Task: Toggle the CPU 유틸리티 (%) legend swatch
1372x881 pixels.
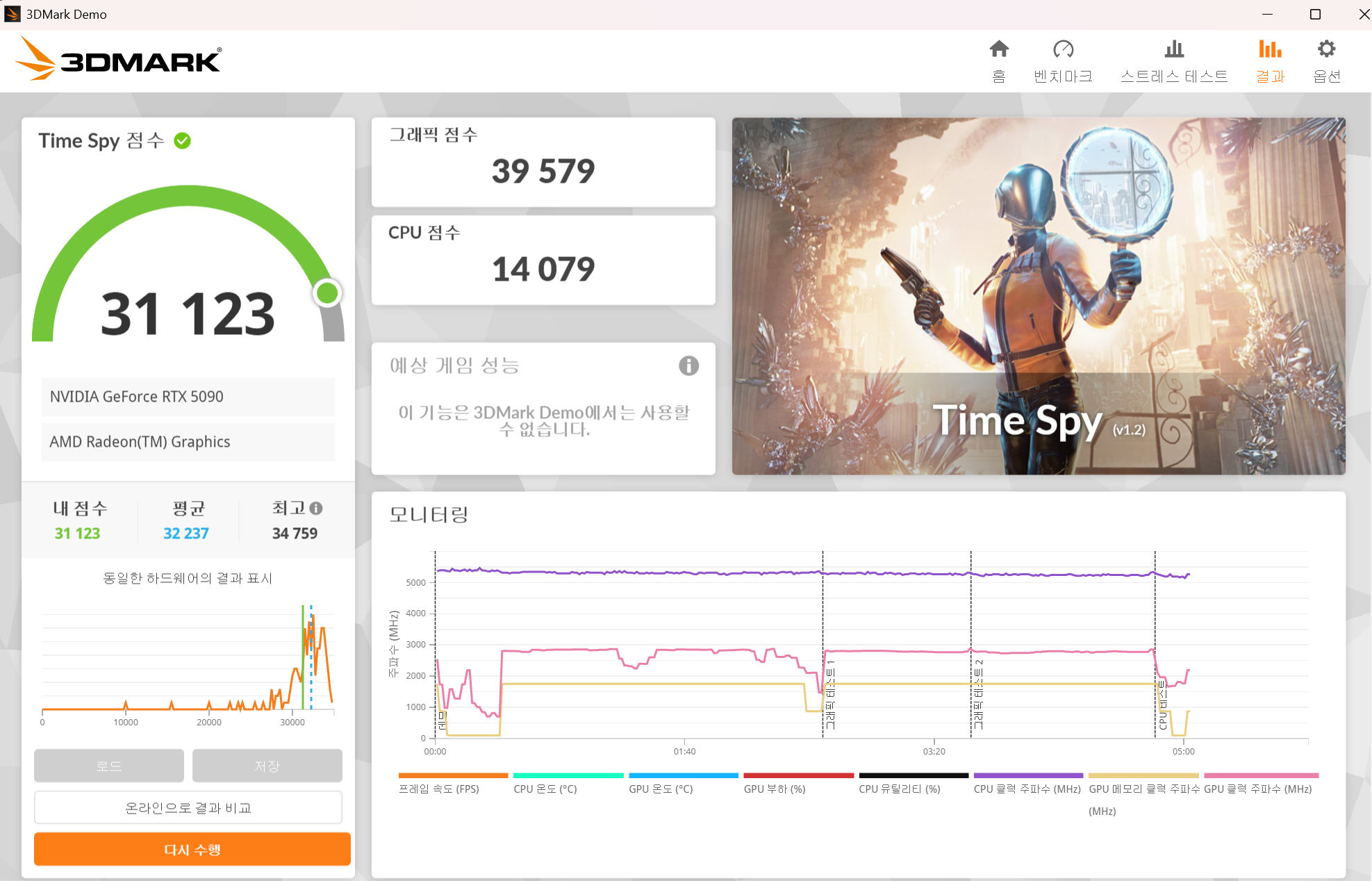Action: coord(914,775)
